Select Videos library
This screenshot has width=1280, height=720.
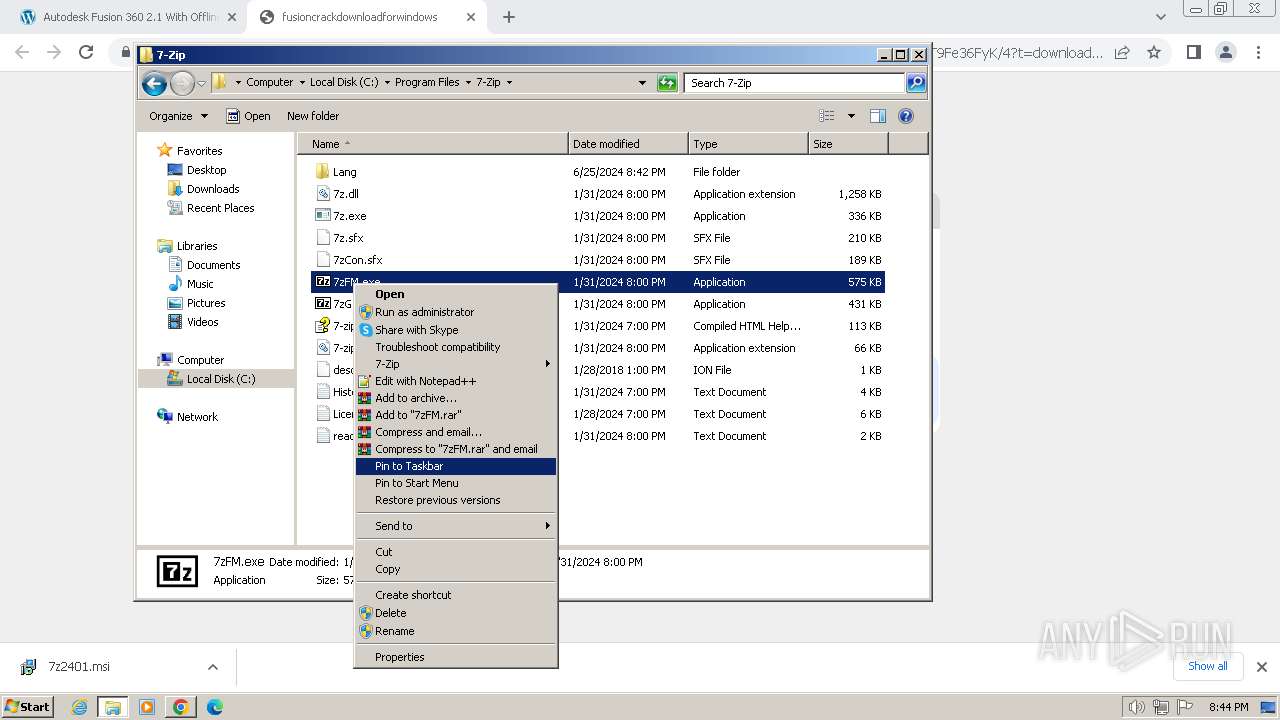(x=202, y=322)
